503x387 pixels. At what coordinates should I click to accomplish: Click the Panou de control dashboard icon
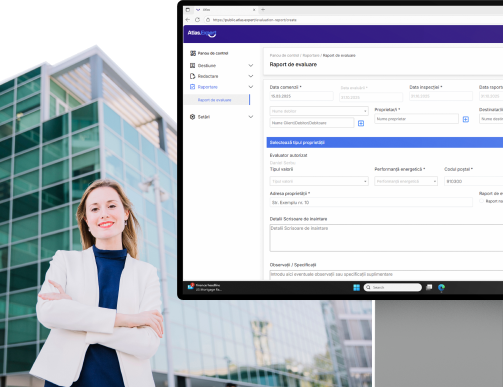point(193,53)
